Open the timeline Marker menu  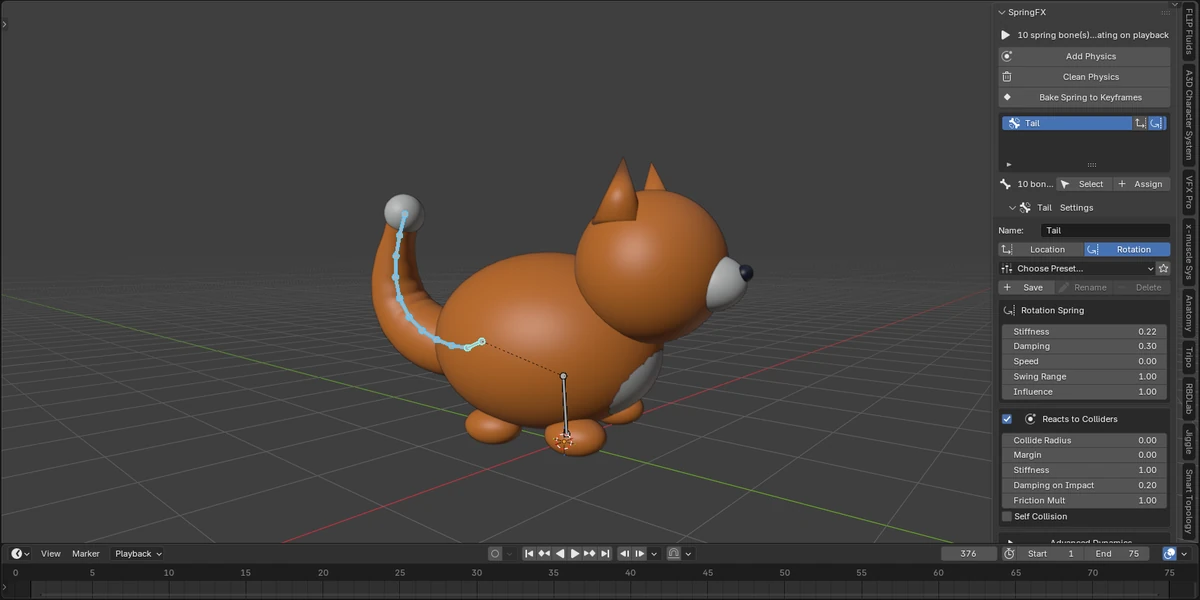pos(86,553)
